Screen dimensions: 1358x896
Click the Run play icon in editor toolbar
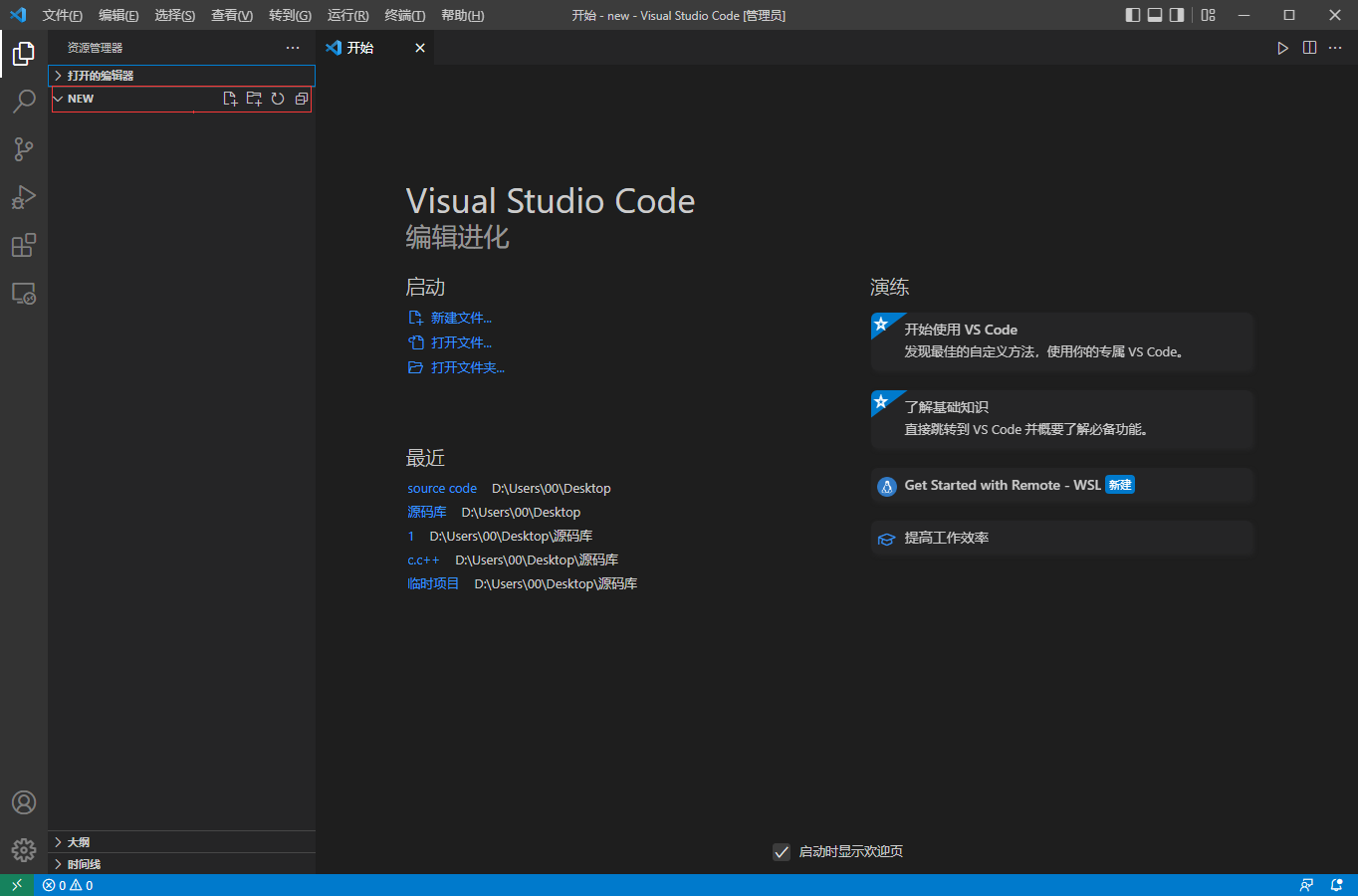[x=1282, y=48]
